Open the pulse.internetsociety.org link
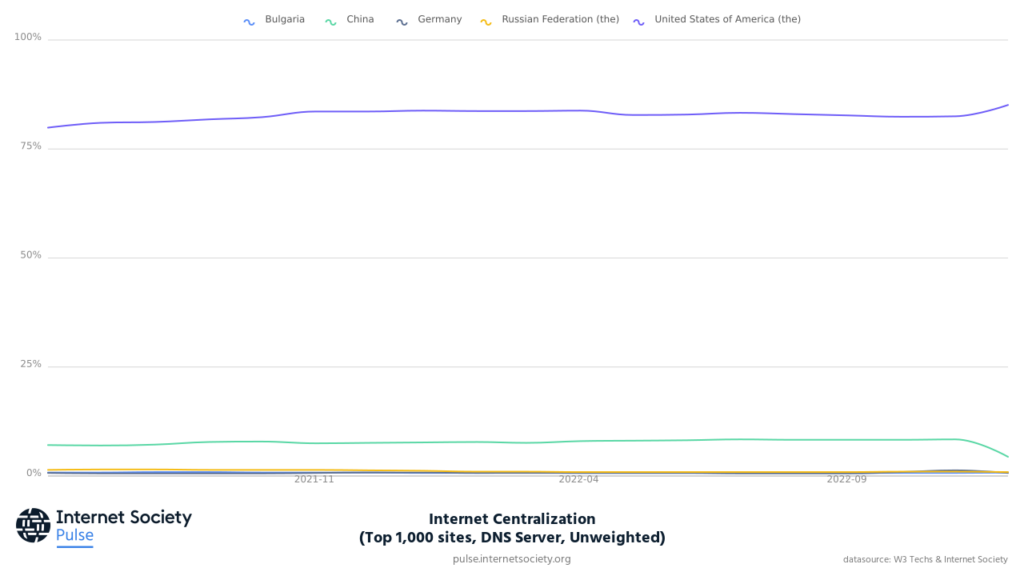This screenshot has height=580, width=1024. [512, 559]
